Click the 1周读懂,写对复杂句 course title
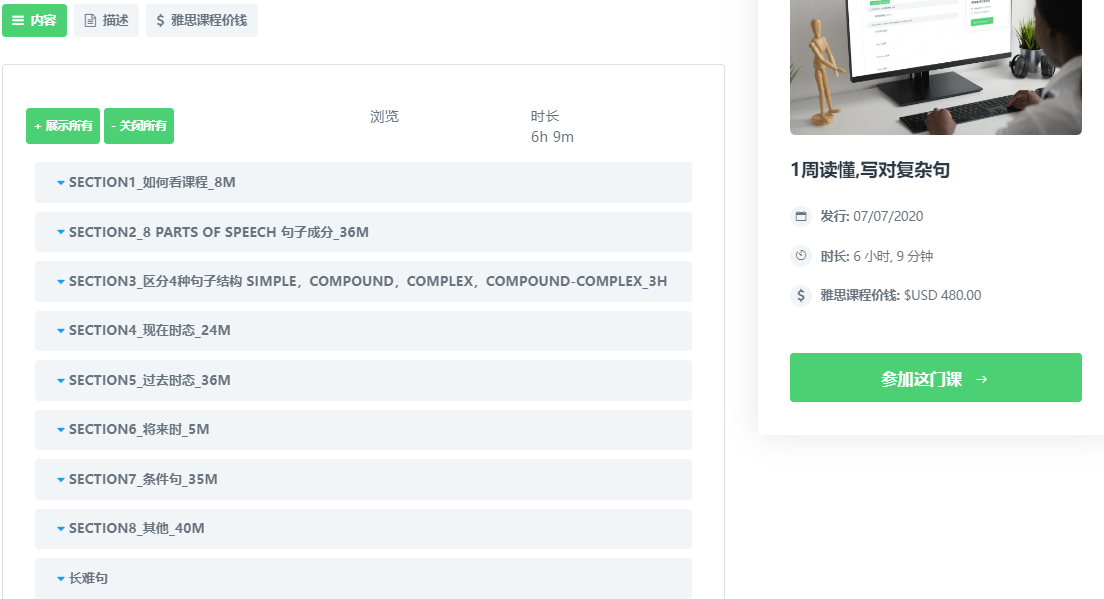The width and height of the screenshot is (1104, 599). pyautogui.click(x=869, y=170)
